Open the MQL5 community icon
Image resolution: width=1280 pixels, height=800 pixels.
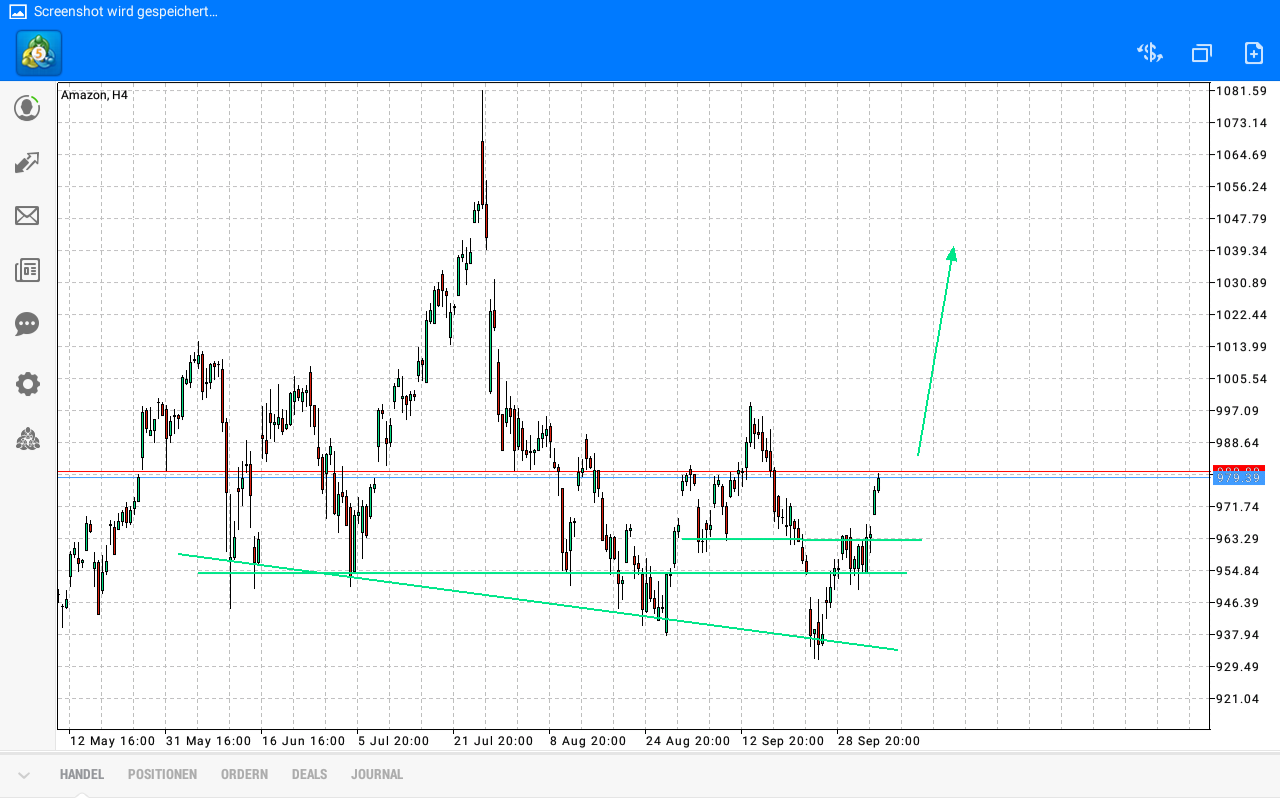27,439
